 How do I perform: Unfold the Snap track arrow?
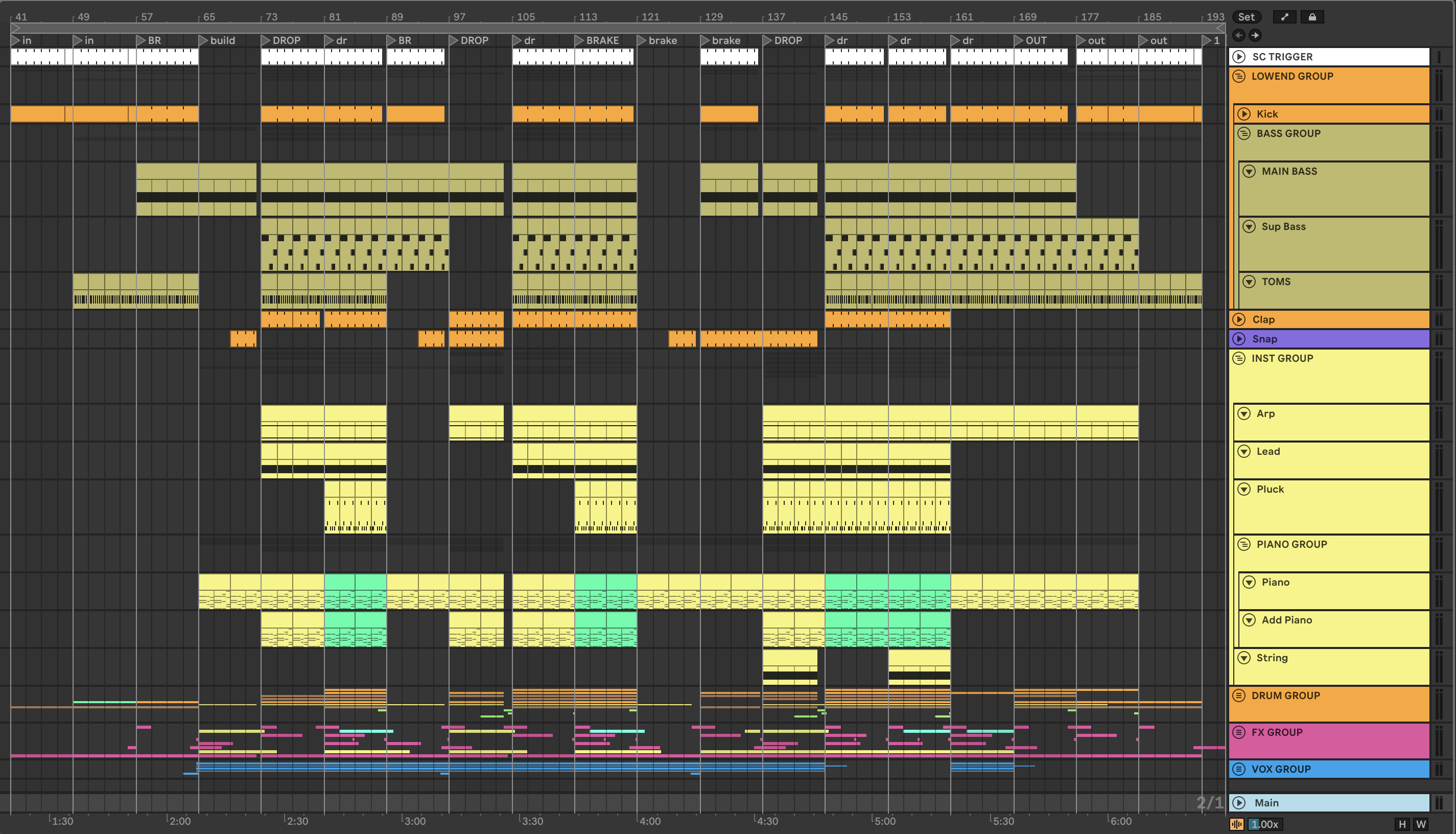(1239, 339)
